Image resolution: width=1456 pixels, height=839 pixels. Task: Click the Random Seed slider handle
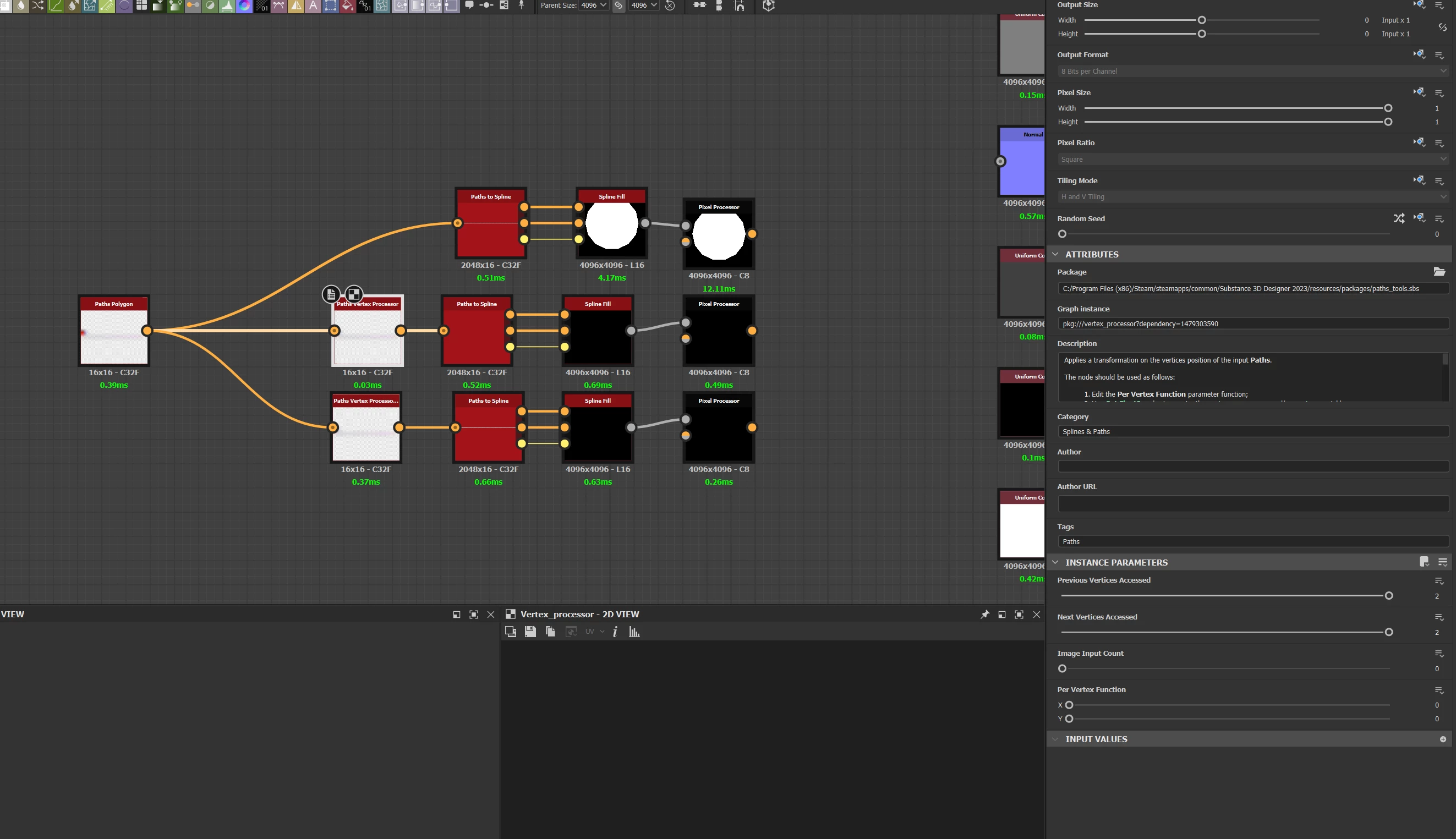(1063, 234)
